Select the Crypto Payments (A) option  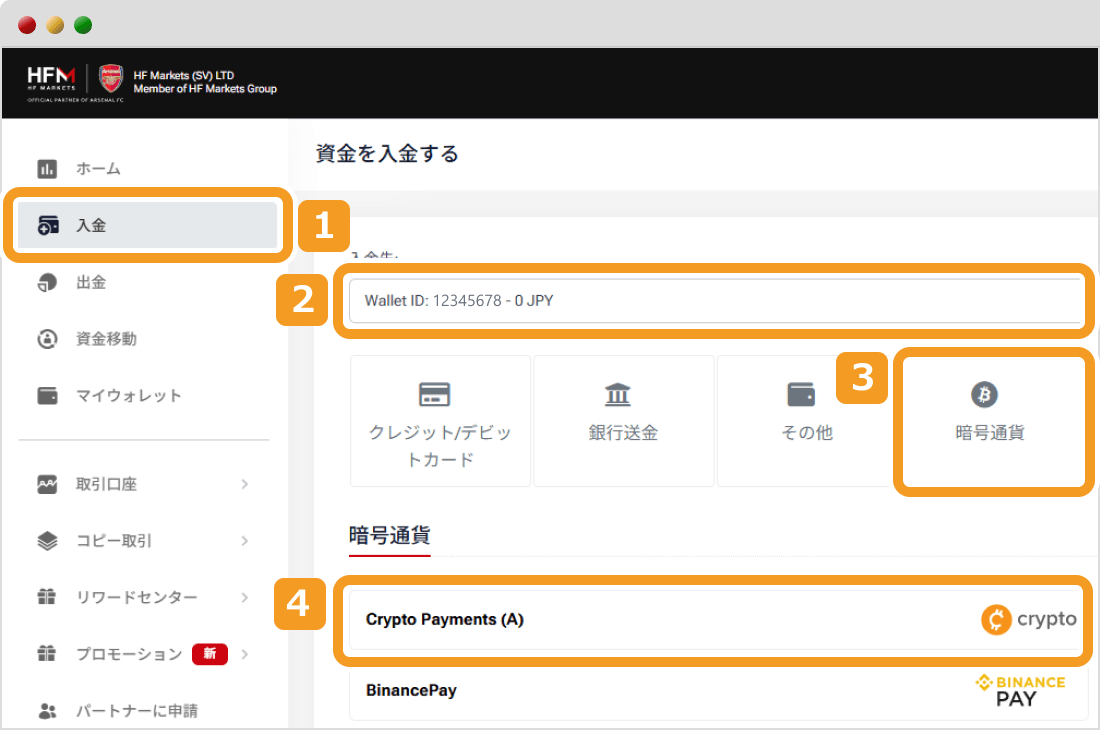(x=600, y=619)
